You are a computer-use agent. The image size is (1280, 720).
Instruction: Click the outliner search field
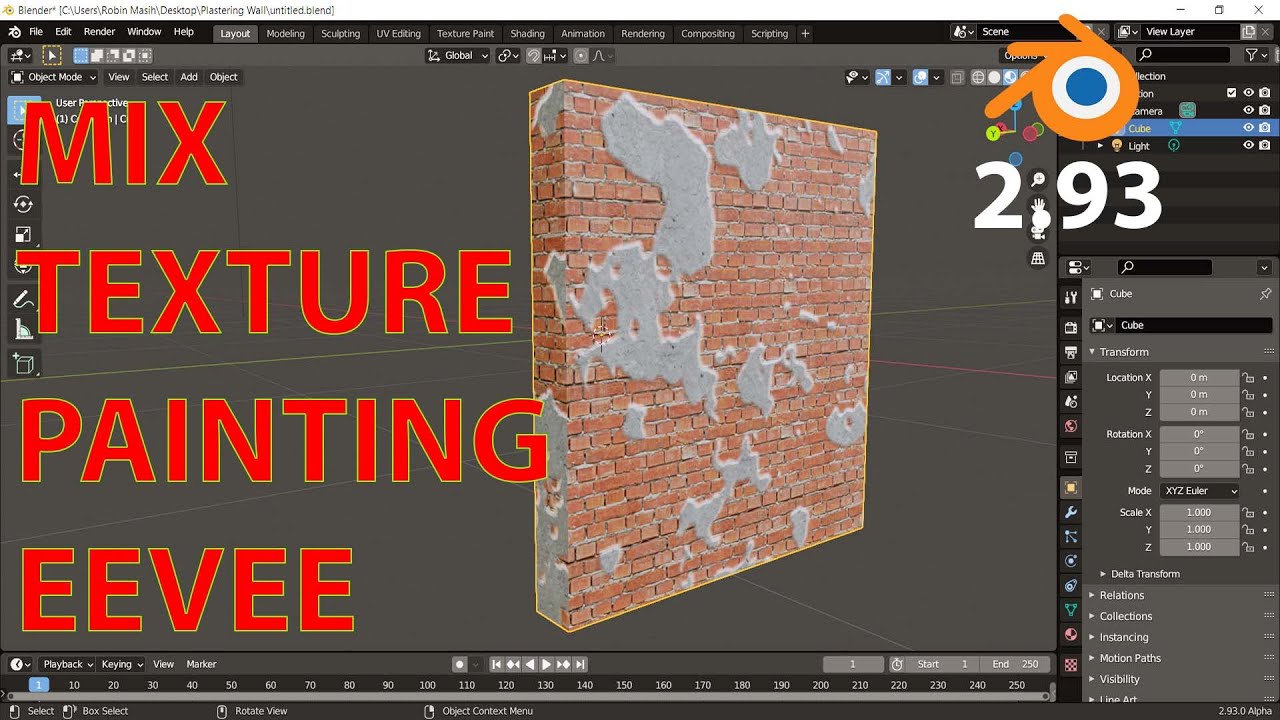pyautogui.click(x=1185, y=55)
